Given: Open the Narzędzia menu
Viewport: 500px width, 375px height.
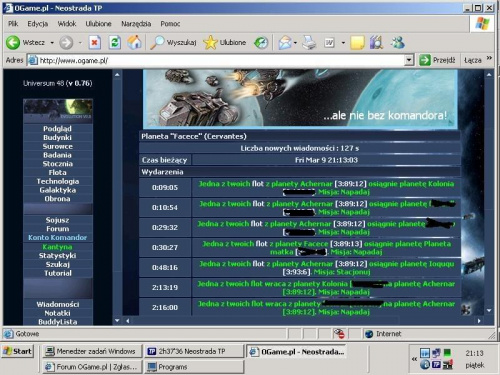Looking at the screenshot, I should 136,24.
